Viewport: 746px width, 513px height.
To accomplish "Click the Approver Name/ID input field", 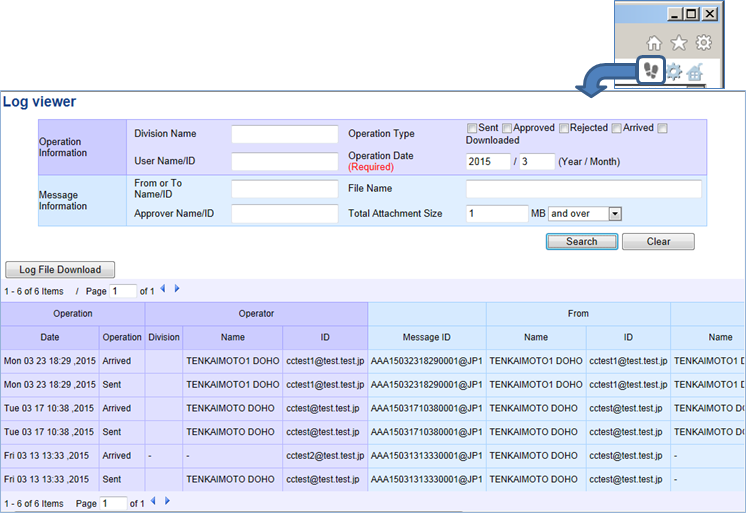I will (285, 214).
